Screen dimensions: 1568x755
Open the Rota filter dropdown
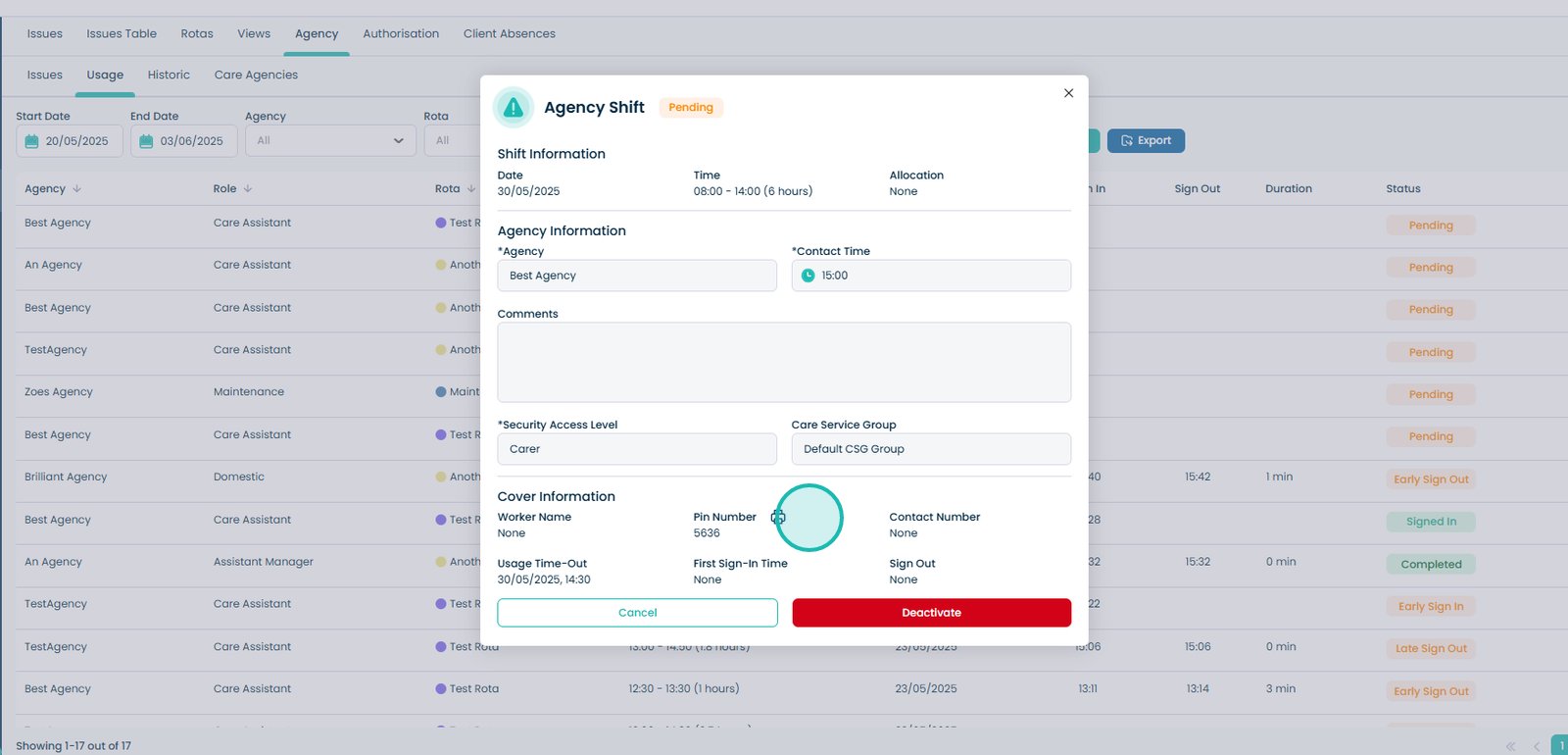click(453, 141)
